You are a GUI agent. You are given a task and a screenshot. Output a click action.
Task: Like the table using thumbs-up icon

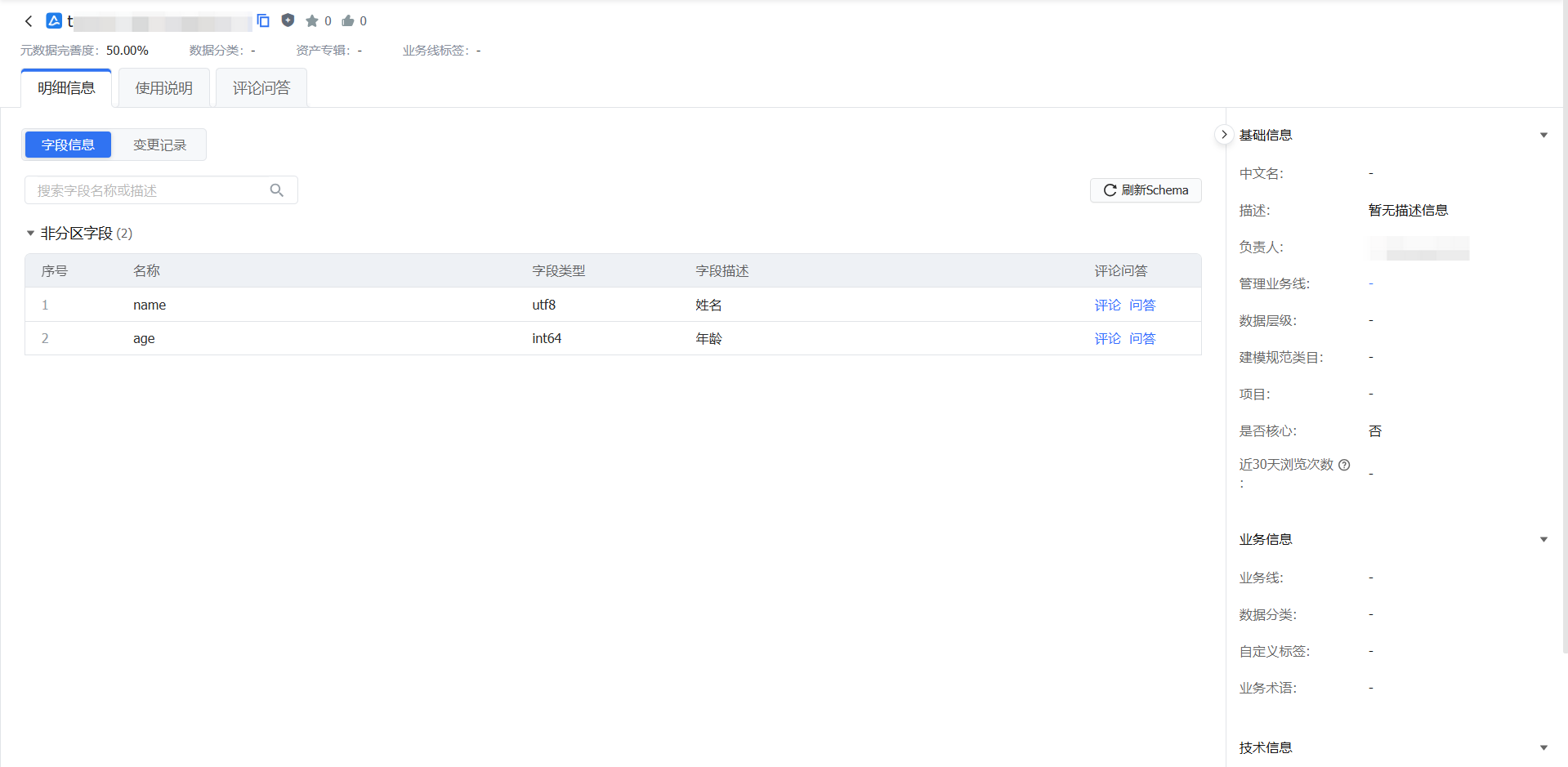[x=348, y=21]
